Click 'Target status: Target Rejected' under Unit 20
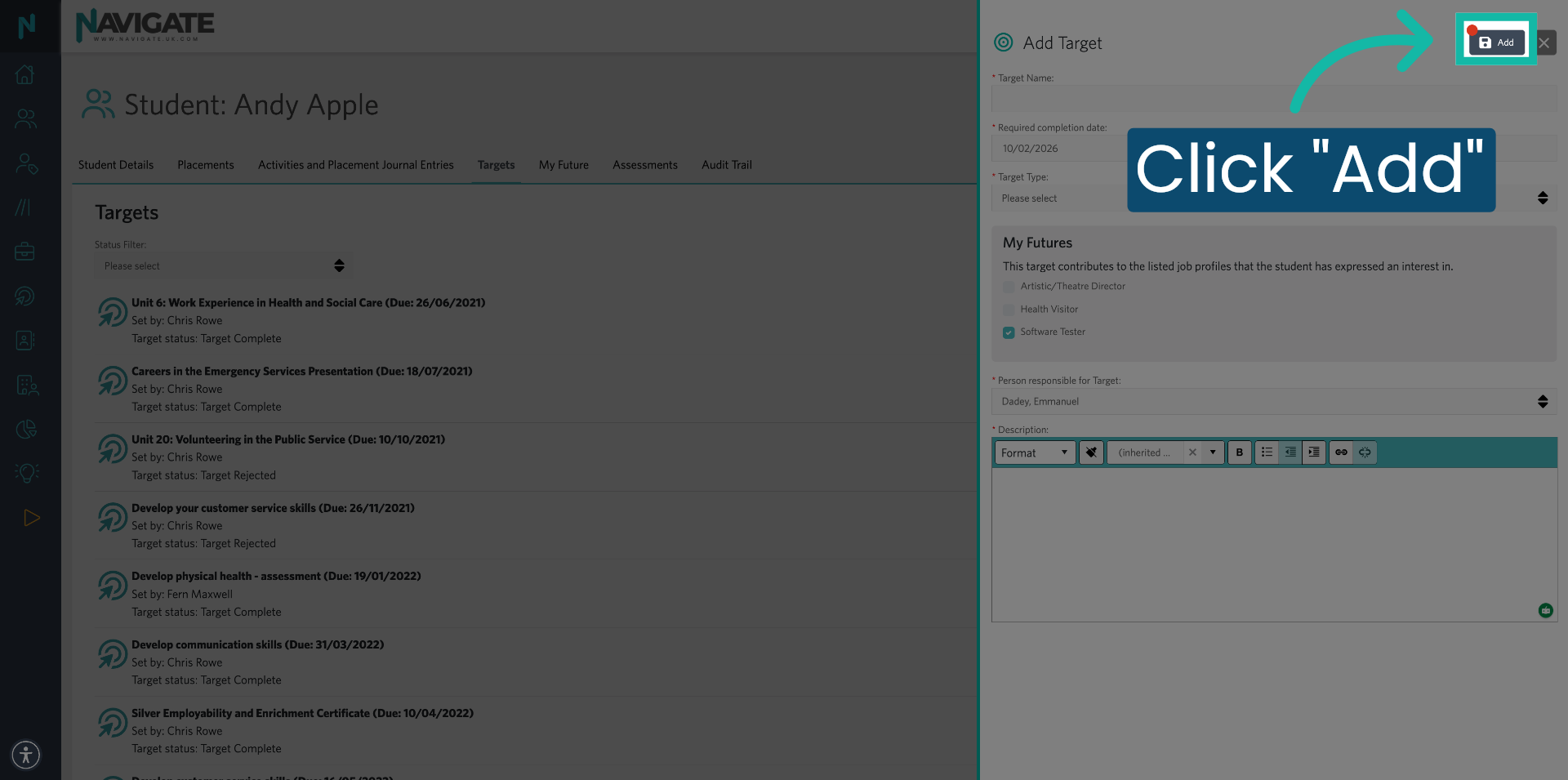The image size is (1568, 780). coord(204,475)
